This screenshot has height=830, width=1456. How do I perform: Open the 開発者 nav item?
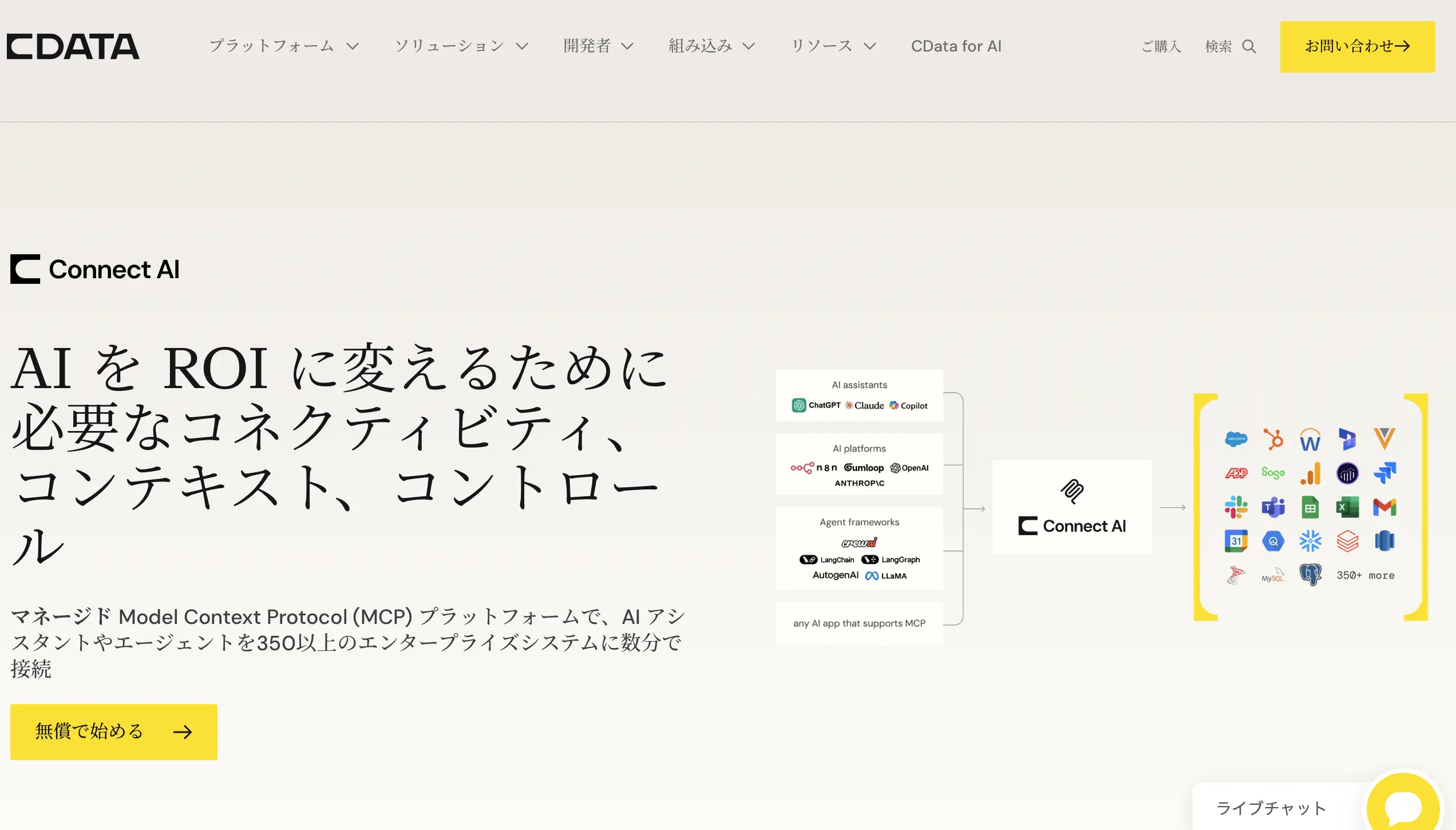tap(587, 46)
